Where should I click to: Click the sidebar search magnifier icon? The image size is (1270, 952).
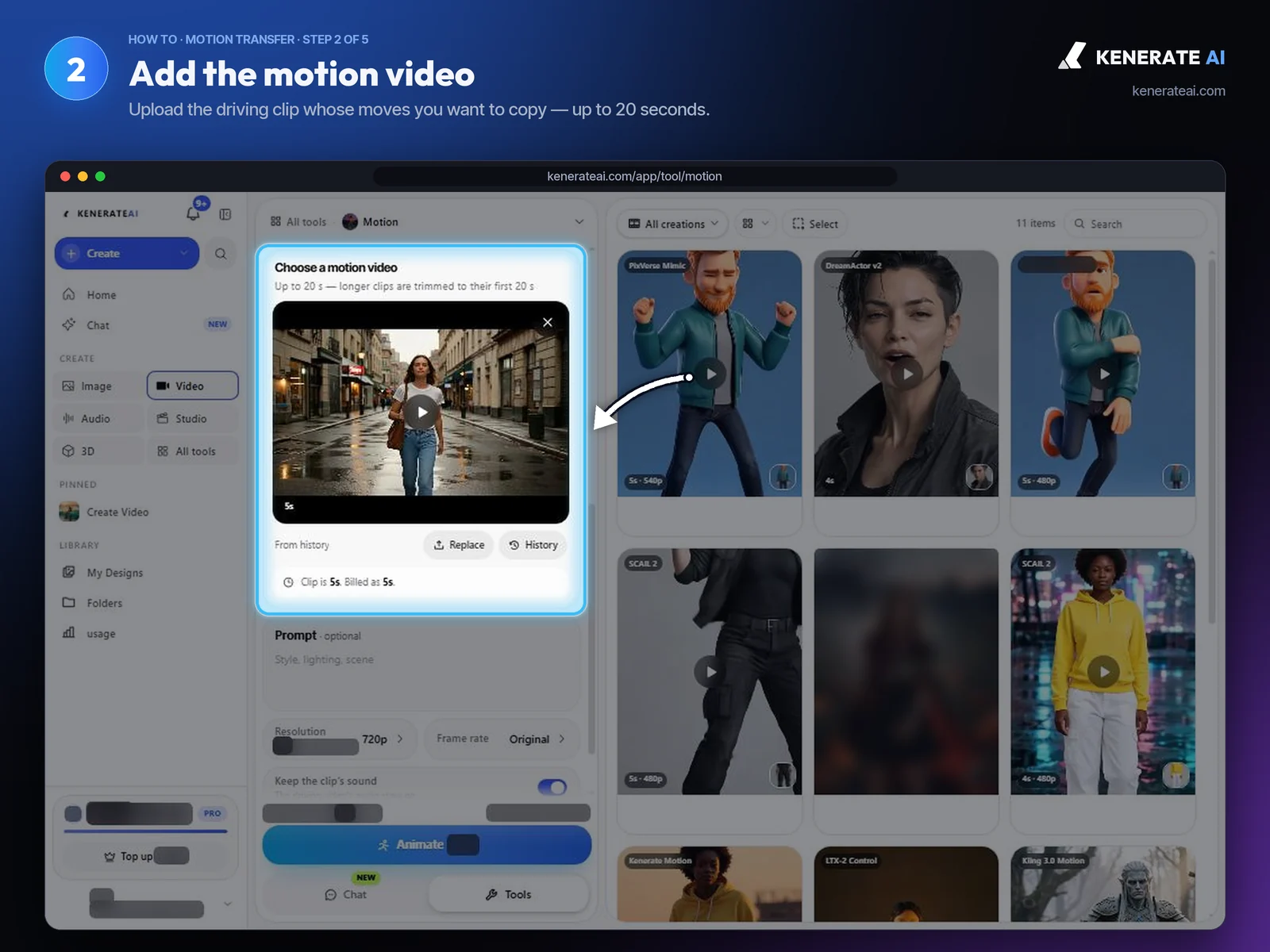click(x=221, y=254)
